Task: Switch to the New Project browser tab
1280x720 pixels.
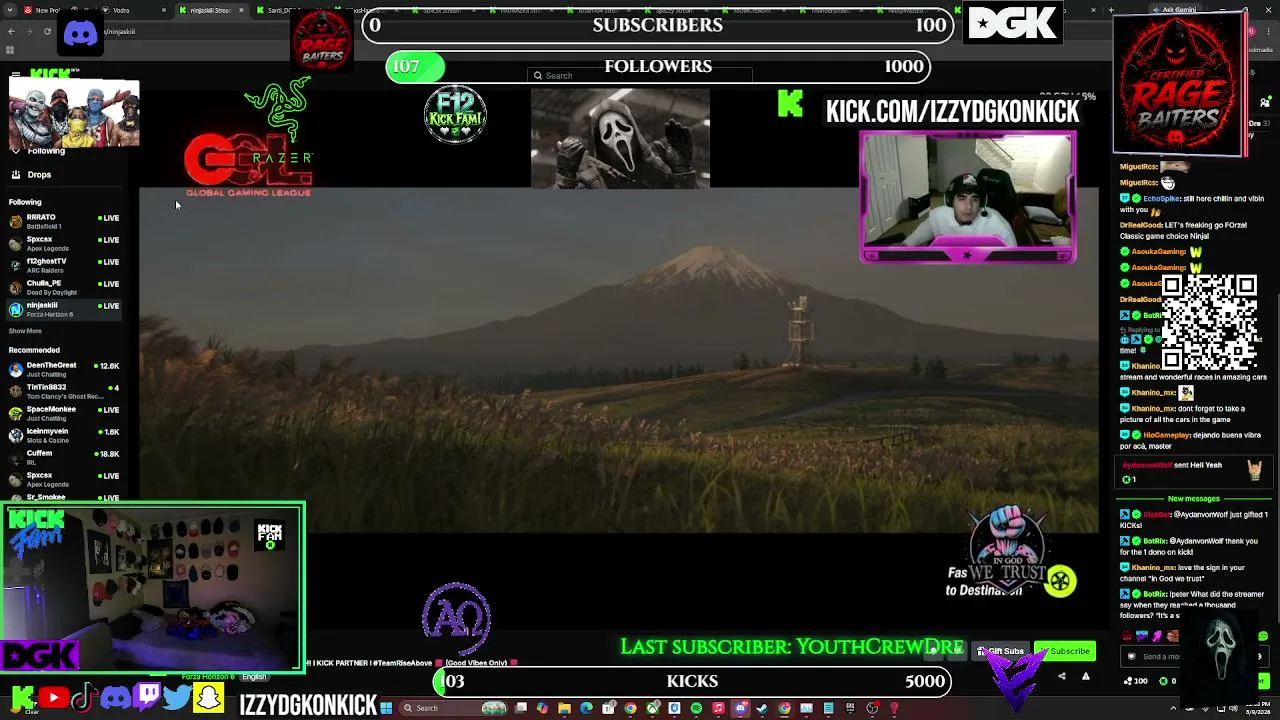Action: point(46,10)
